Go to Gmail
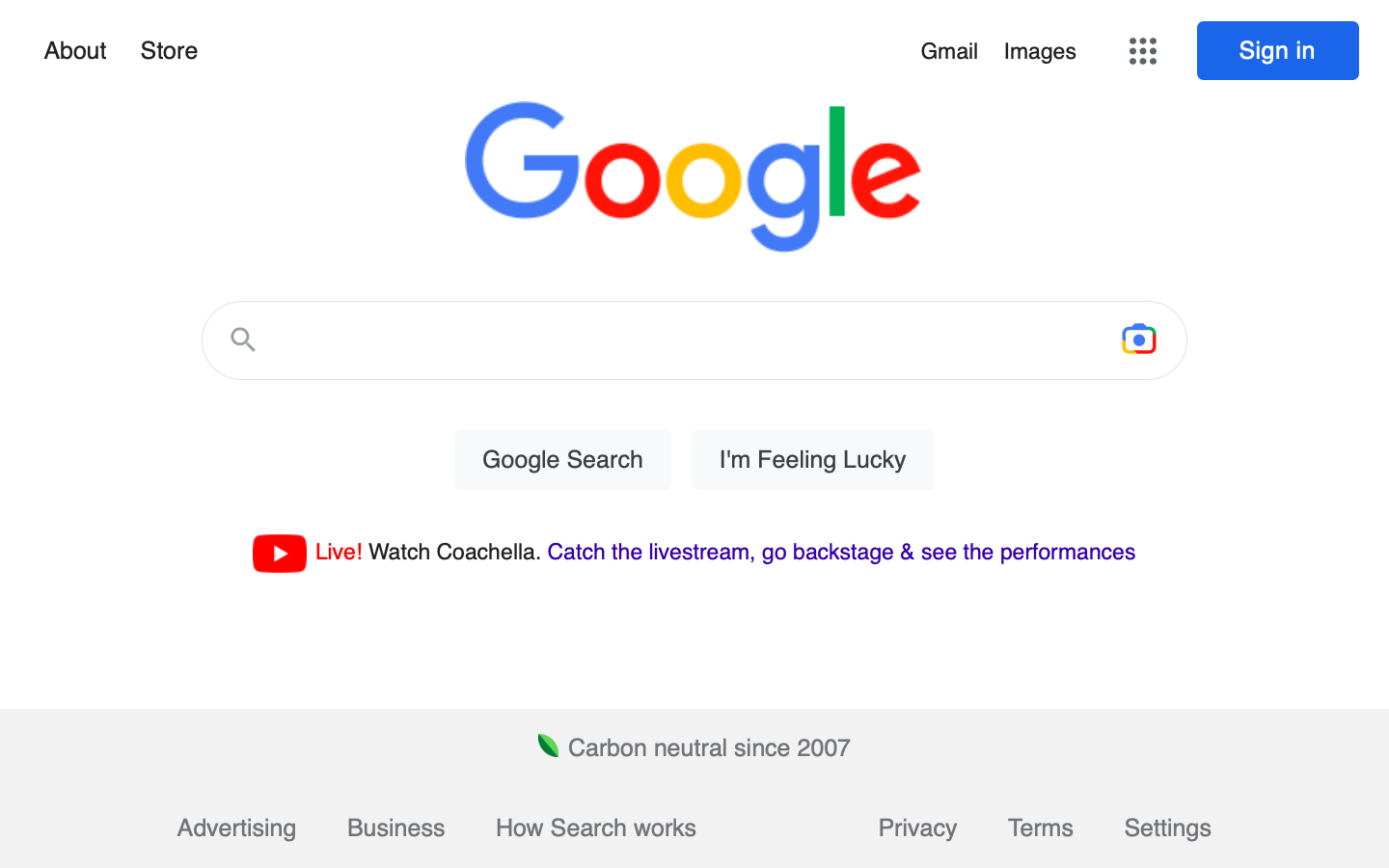The width and height of the screenshot is (1389, 868). [x=949, y=51]
